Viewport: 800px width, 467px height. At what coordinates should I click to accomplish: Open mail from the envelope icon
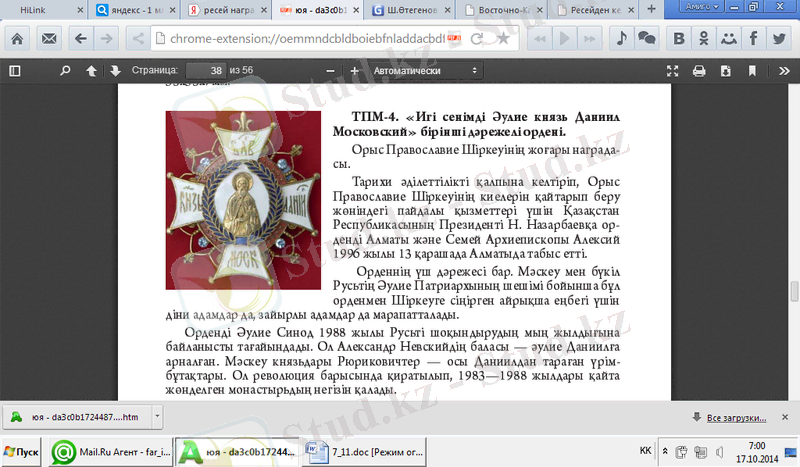click(48, 38)
